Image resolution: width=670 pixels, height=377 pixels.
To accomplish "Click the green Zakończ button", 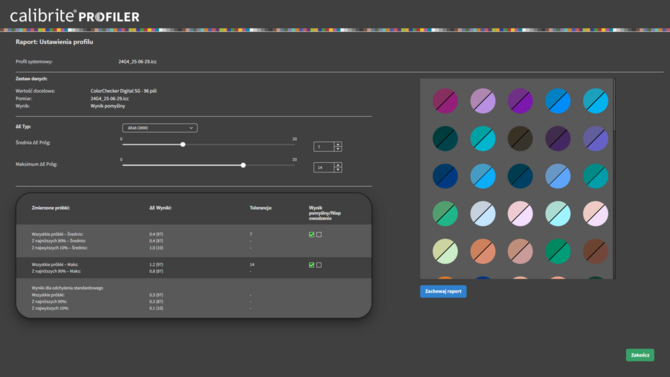I will [640, 355].
